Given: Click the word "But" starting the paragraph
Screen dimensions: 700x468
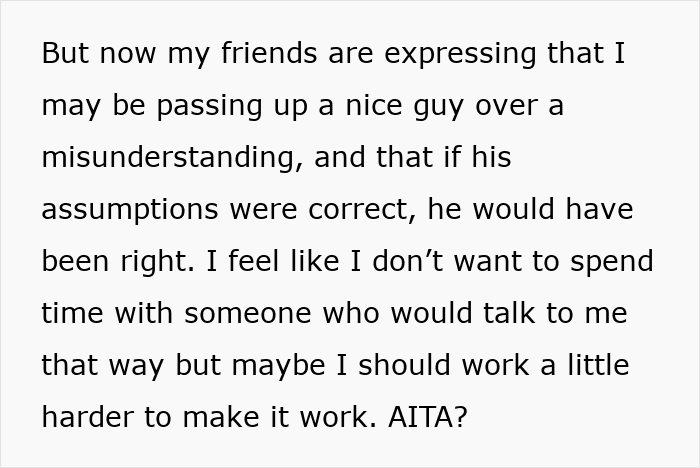Looking at the screenshot, I should coord(65,54).
